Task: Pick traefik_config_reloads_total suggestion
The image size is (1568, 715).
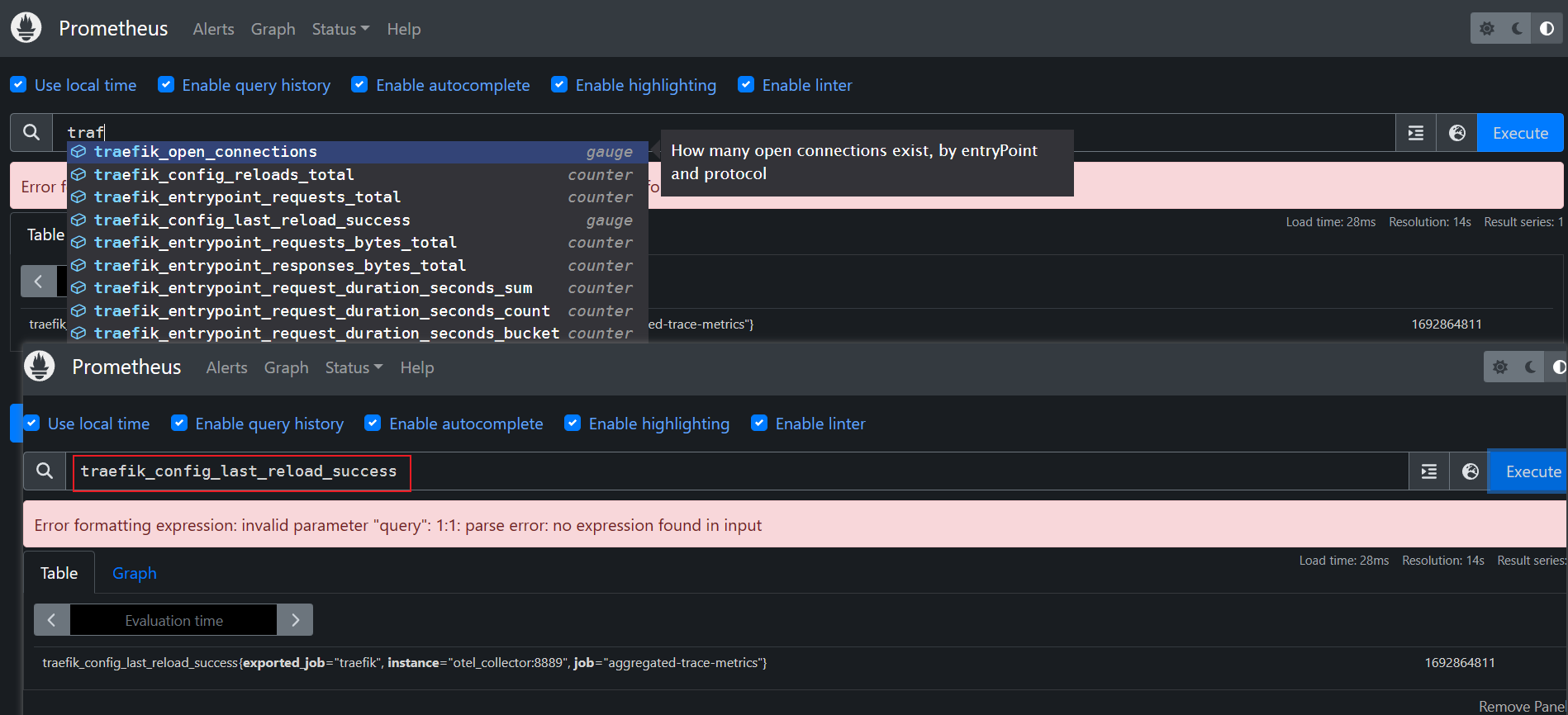Action: pyautogui.click(x=357, y=175)
